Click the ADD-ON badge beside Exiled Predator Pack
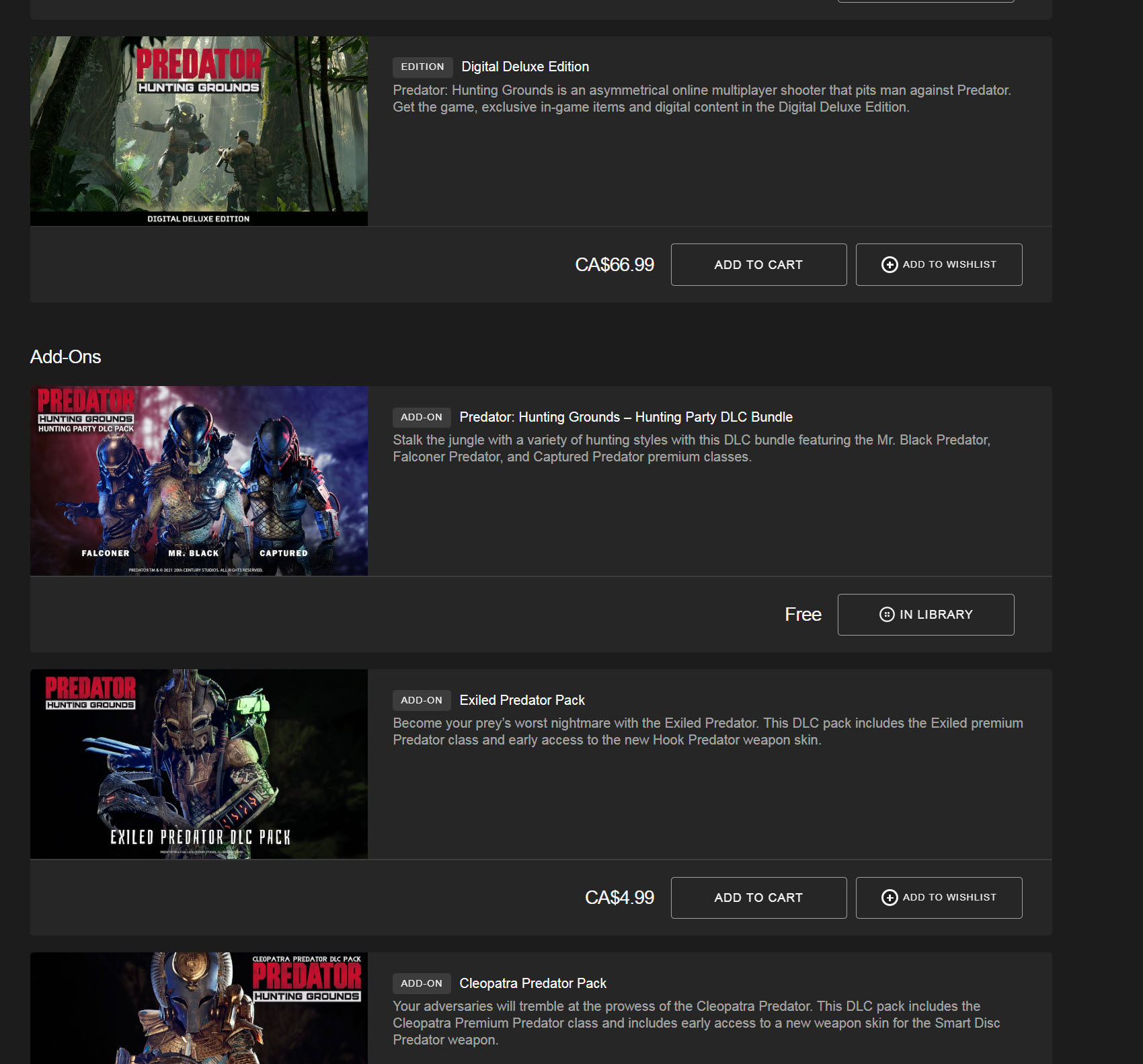This screenshot has height=1064, width=1143. coord(422,700)
